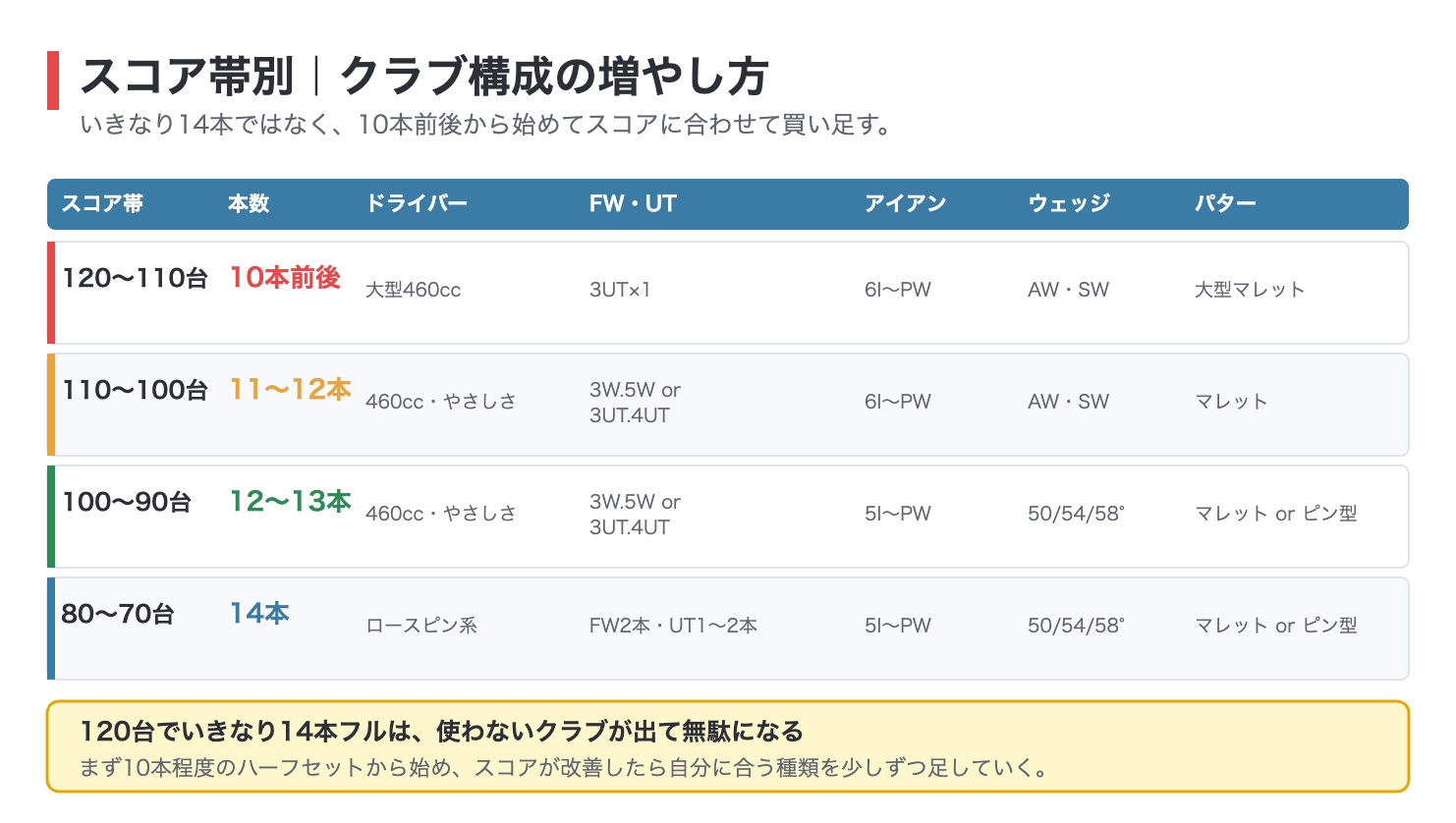Click the FW・UT column header
The height and width of the screenshot is (823, 1456).
pos(633,203)
